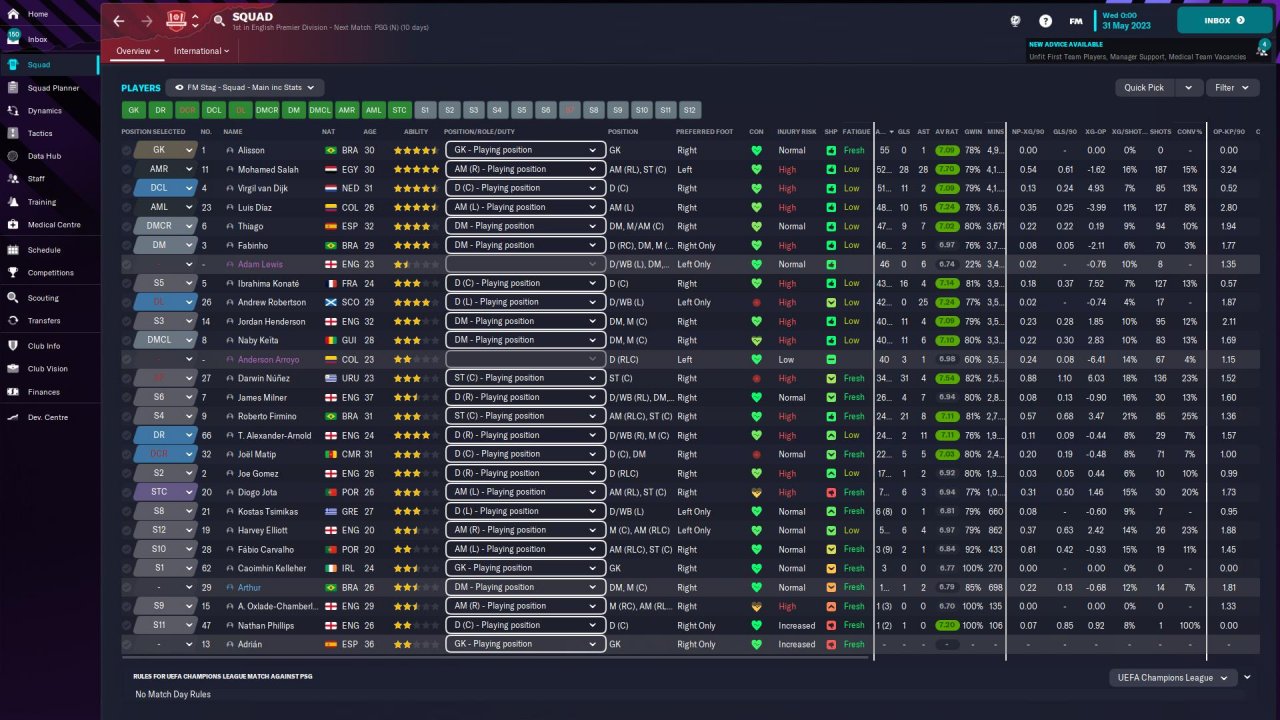1280x720 pixels.
Task: Click the info icon beside Darwin Núñez
Action: click(x=230, y=378)
